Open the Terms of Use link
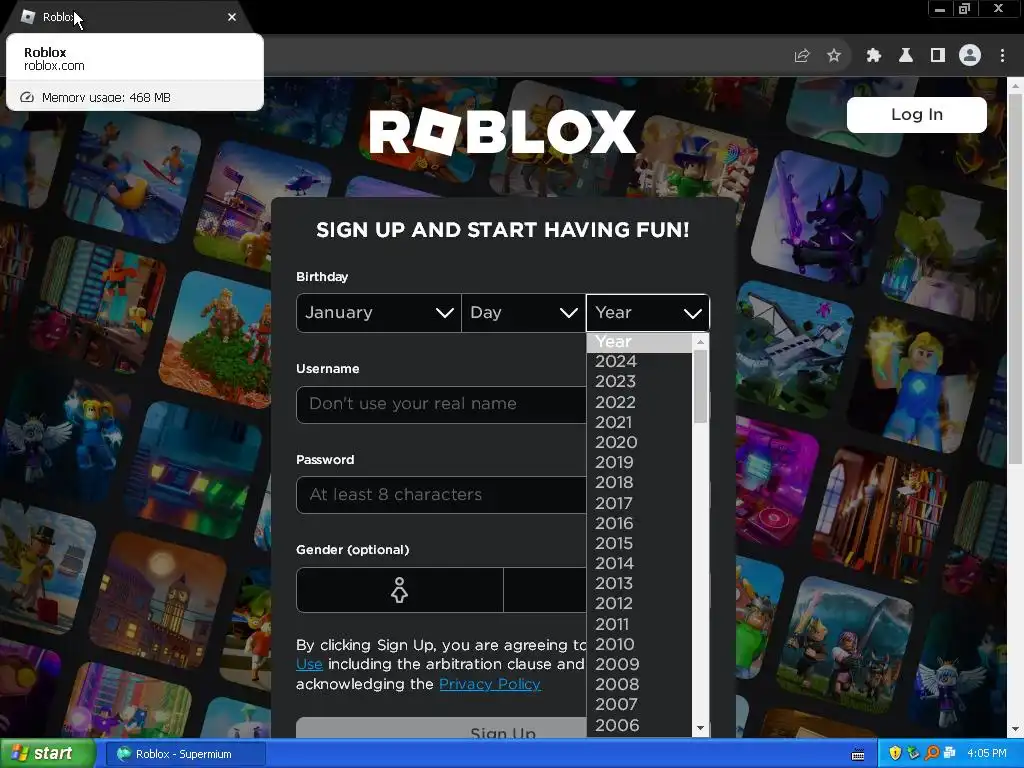Screen dimensions: 1024x768 pos(310,665)
